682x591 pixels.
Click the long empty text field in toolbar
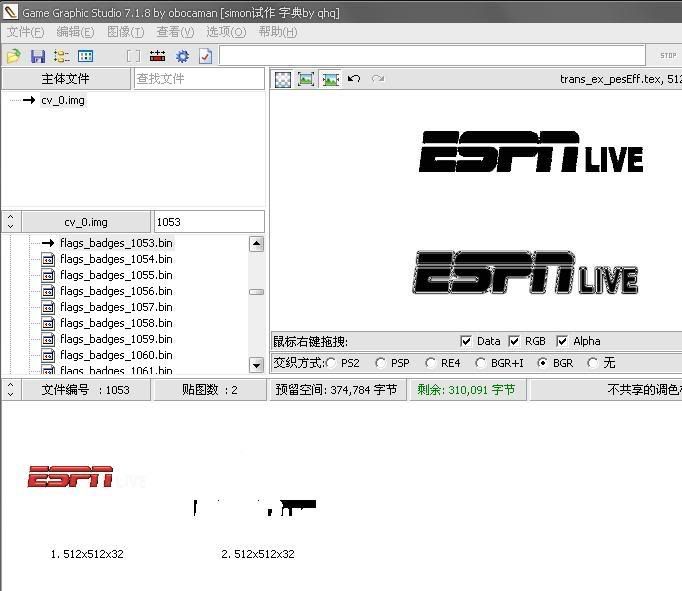(x=432, y=56)
